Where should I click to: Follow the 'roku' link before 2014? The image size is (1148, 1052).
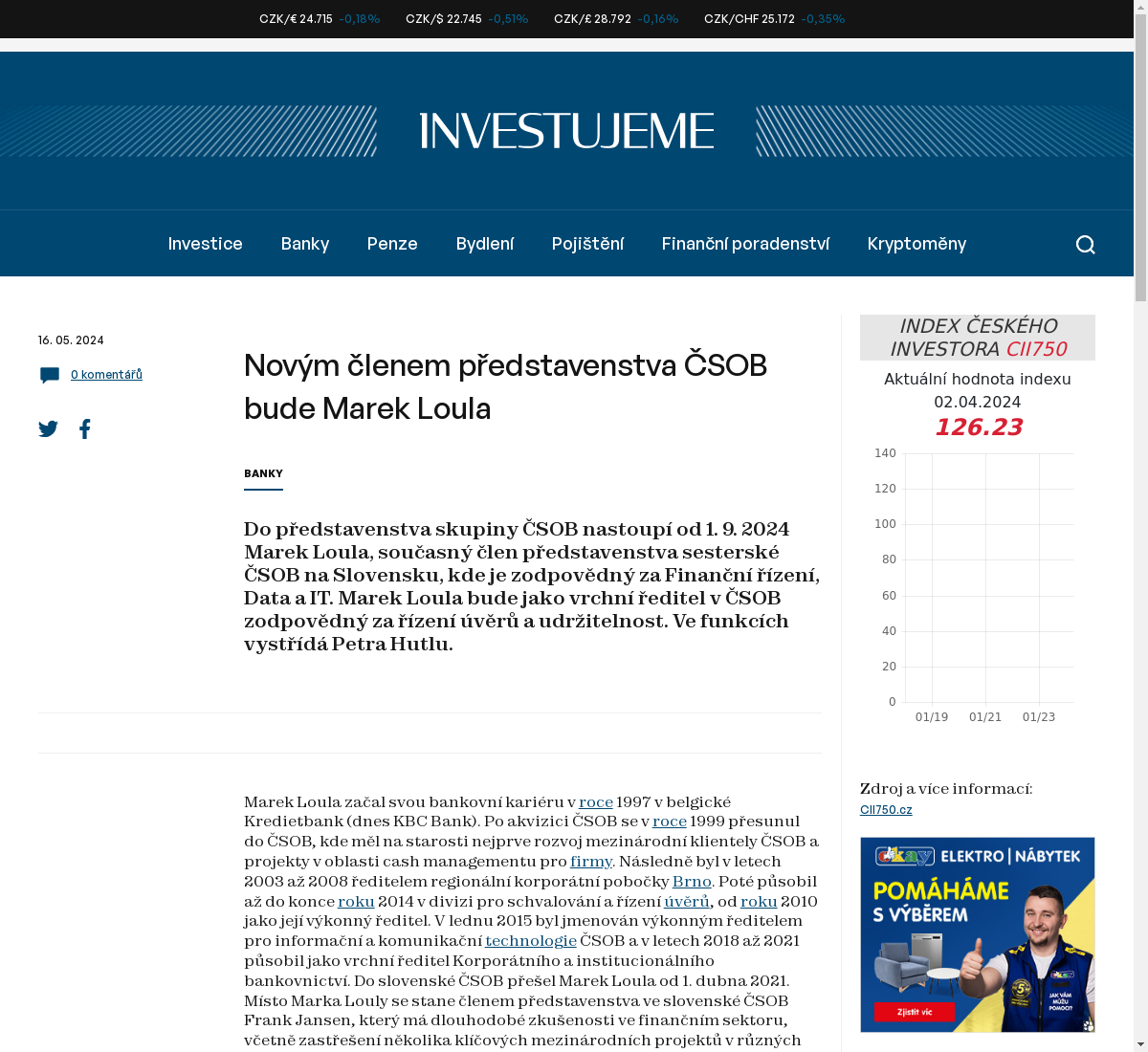click(x=356, y=902)
